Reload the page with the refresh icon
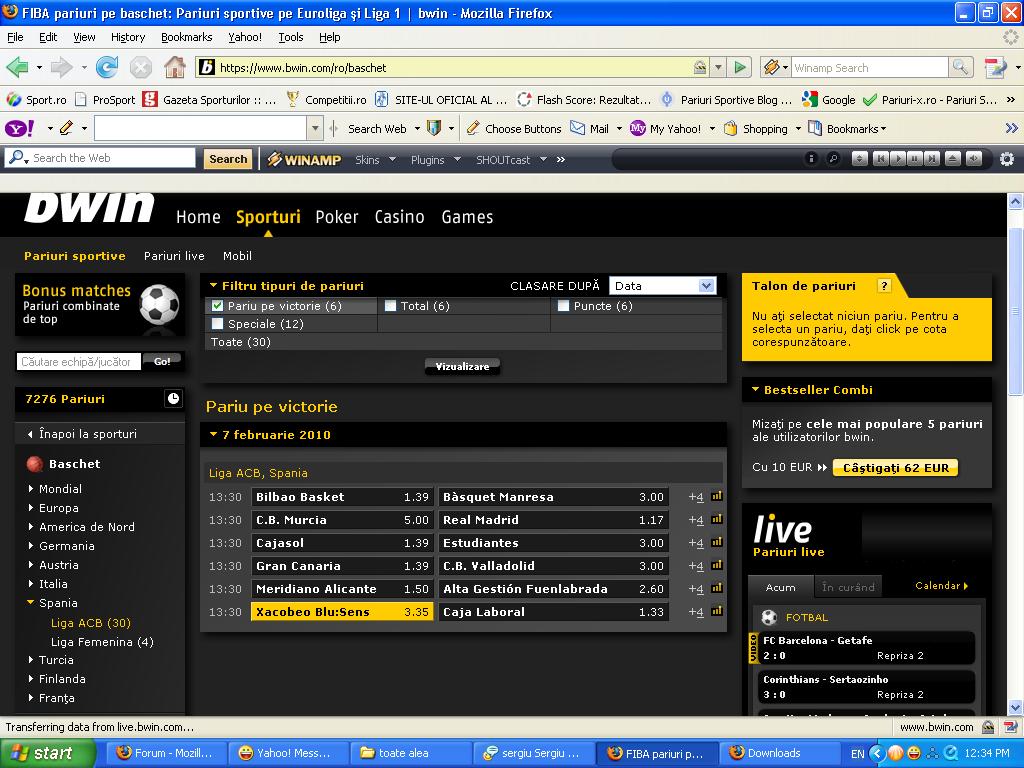The width and height of the screenshot is (1024, 768). click(106, 67)
